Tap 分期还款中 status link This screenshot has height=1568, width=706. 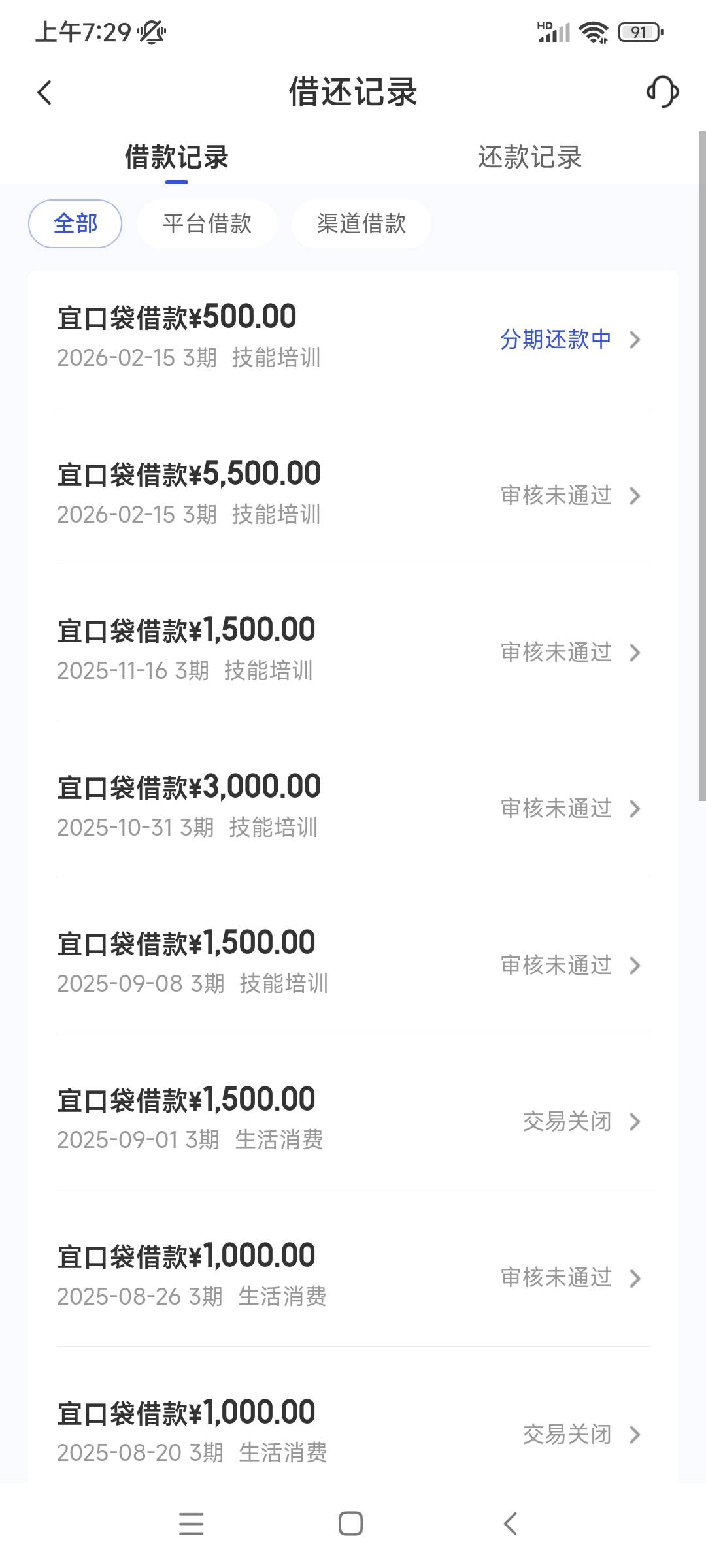(x=556, y=339)
